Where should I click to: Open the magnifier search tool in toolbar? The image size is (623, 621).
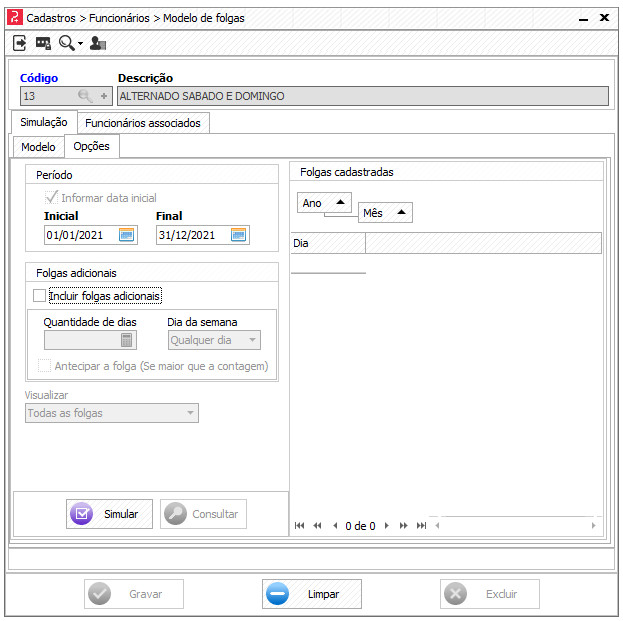pos(66,43)
